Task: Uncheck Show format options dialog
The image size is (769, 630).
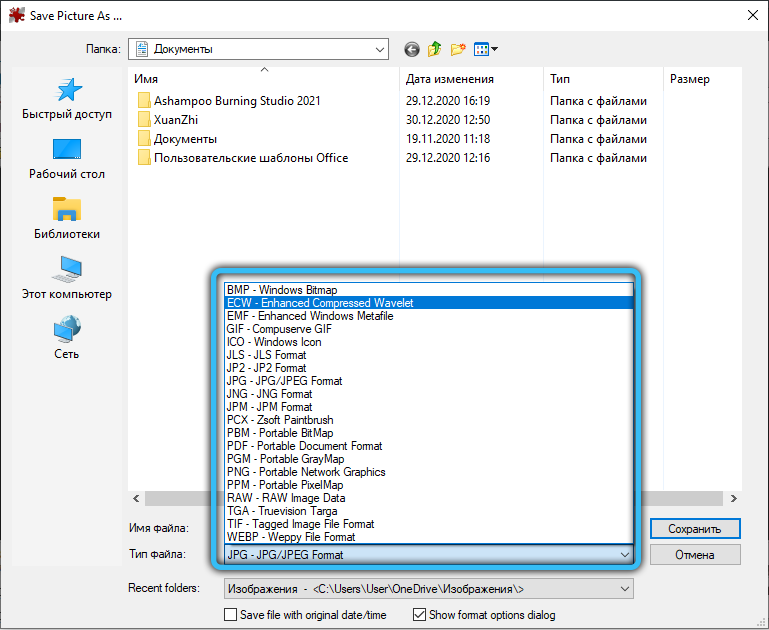Action: pyautogui.click(x=420, y=615)
